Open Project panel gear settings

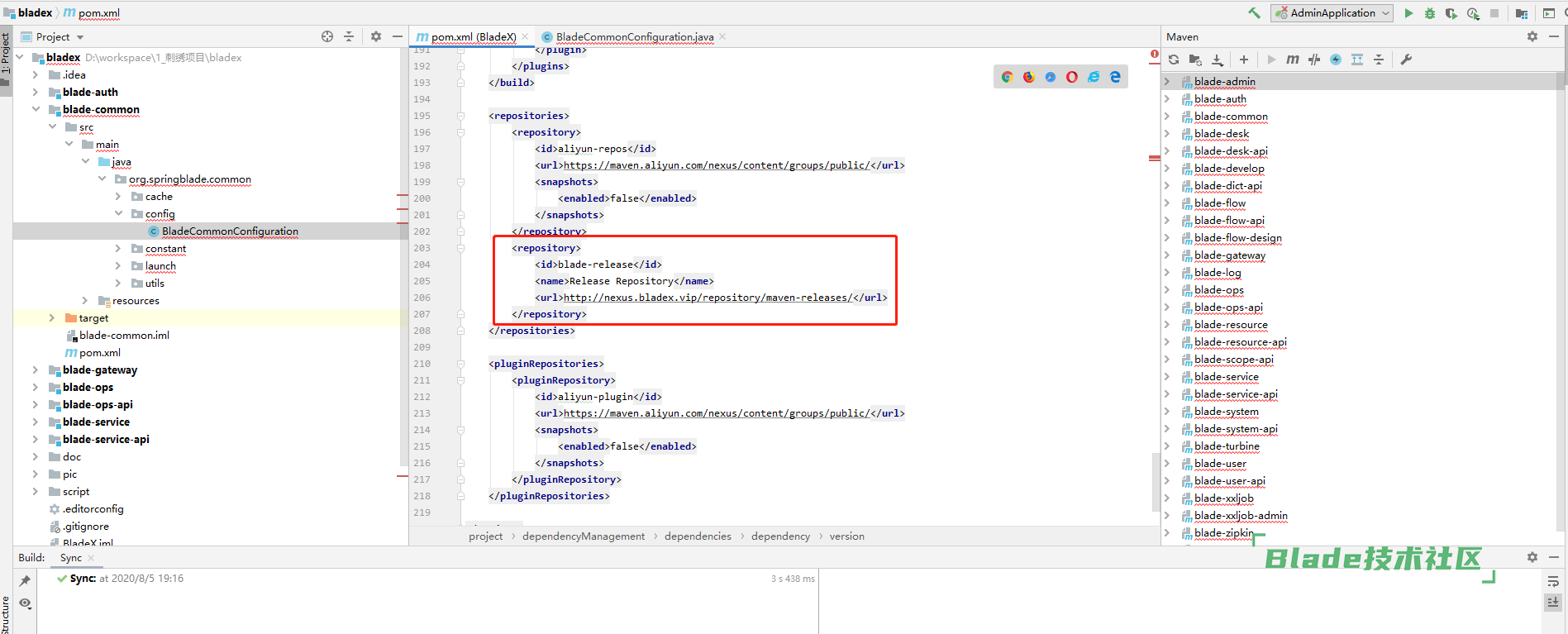tap(376, 36)
